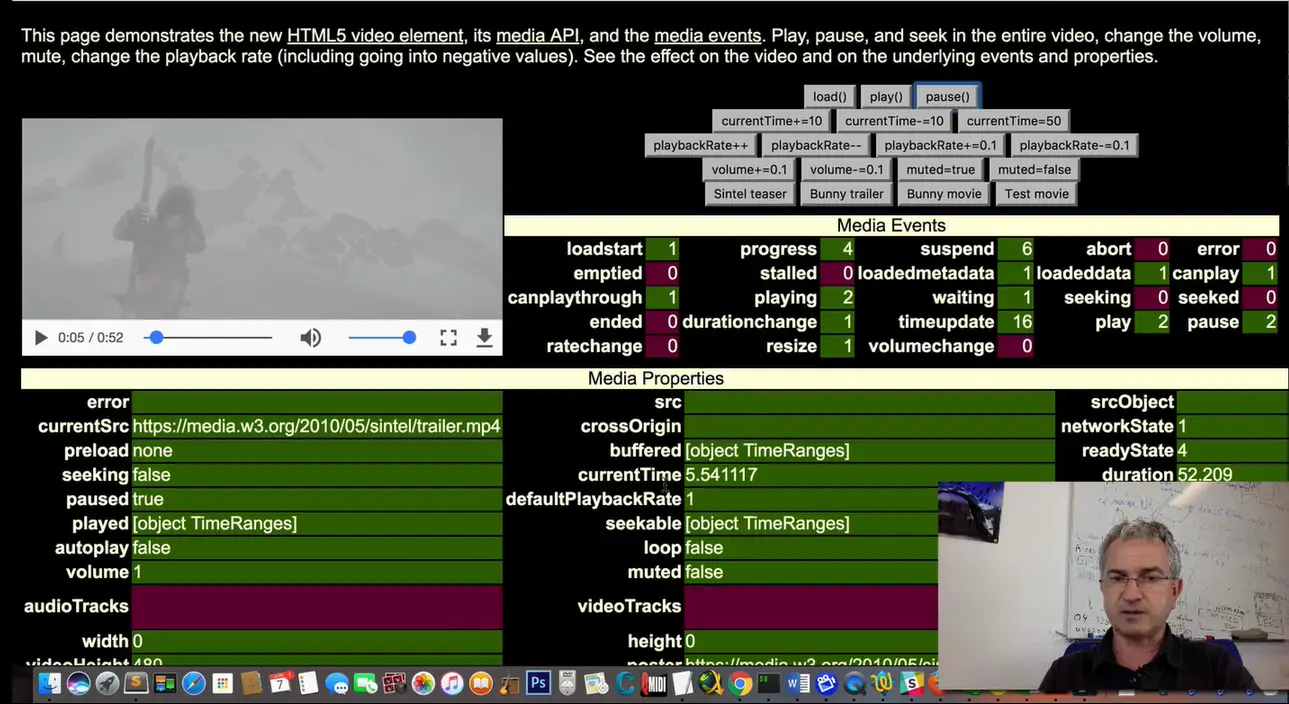Click the playbackRate-- button
The width and height of the screenshot is (1289, 704).
point(816,145)
